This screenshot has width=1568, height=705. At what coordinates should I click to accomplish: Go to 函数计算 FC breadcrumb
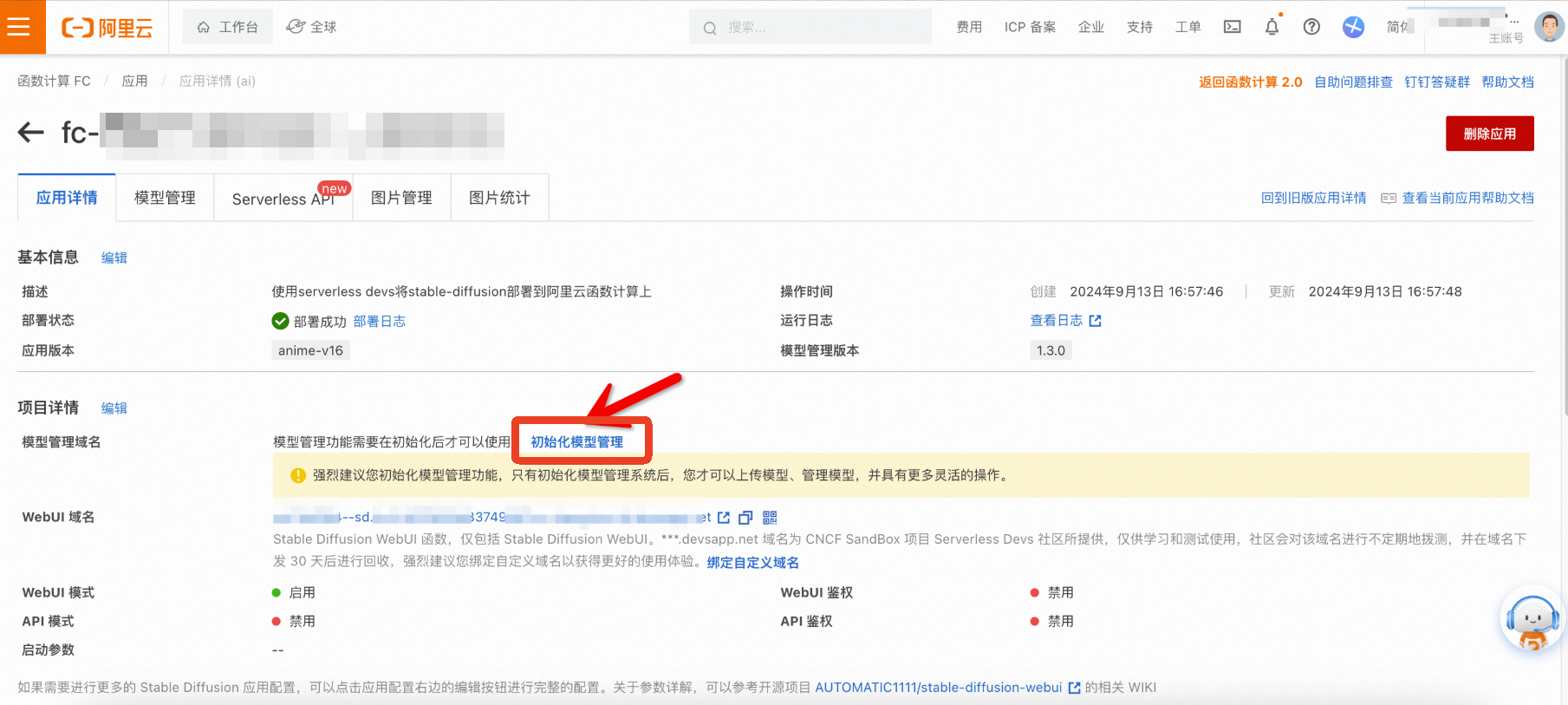[x=54, y=81]
